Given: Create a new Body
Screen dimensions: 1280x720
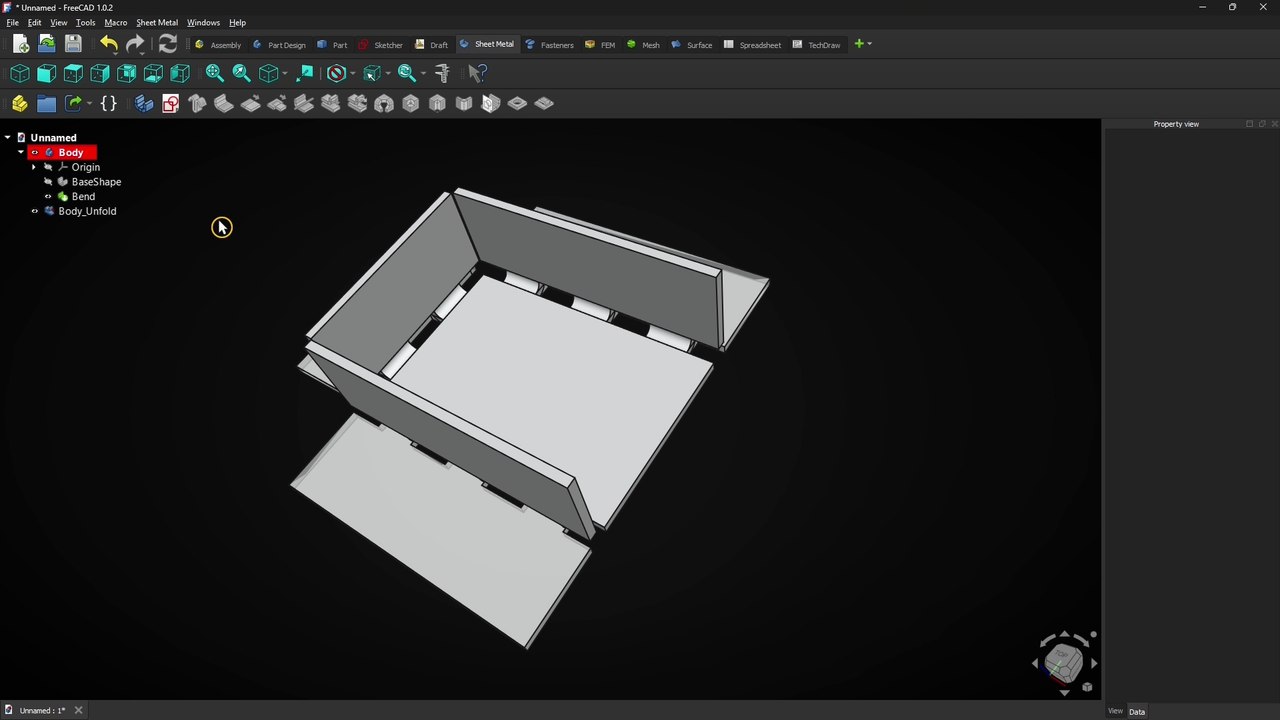Looking at the screenshot, I should click(x=144, y=103).
